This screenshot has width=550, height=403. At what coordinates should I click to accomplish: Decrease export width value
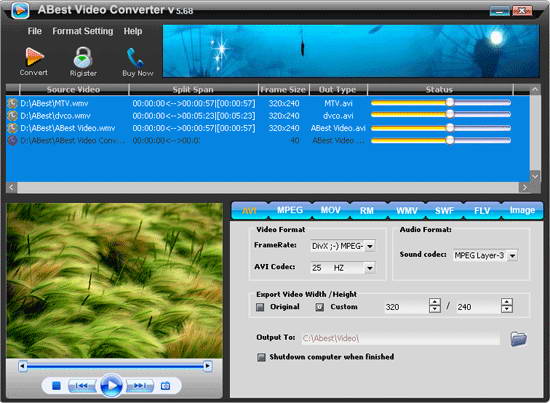point(435,309)
